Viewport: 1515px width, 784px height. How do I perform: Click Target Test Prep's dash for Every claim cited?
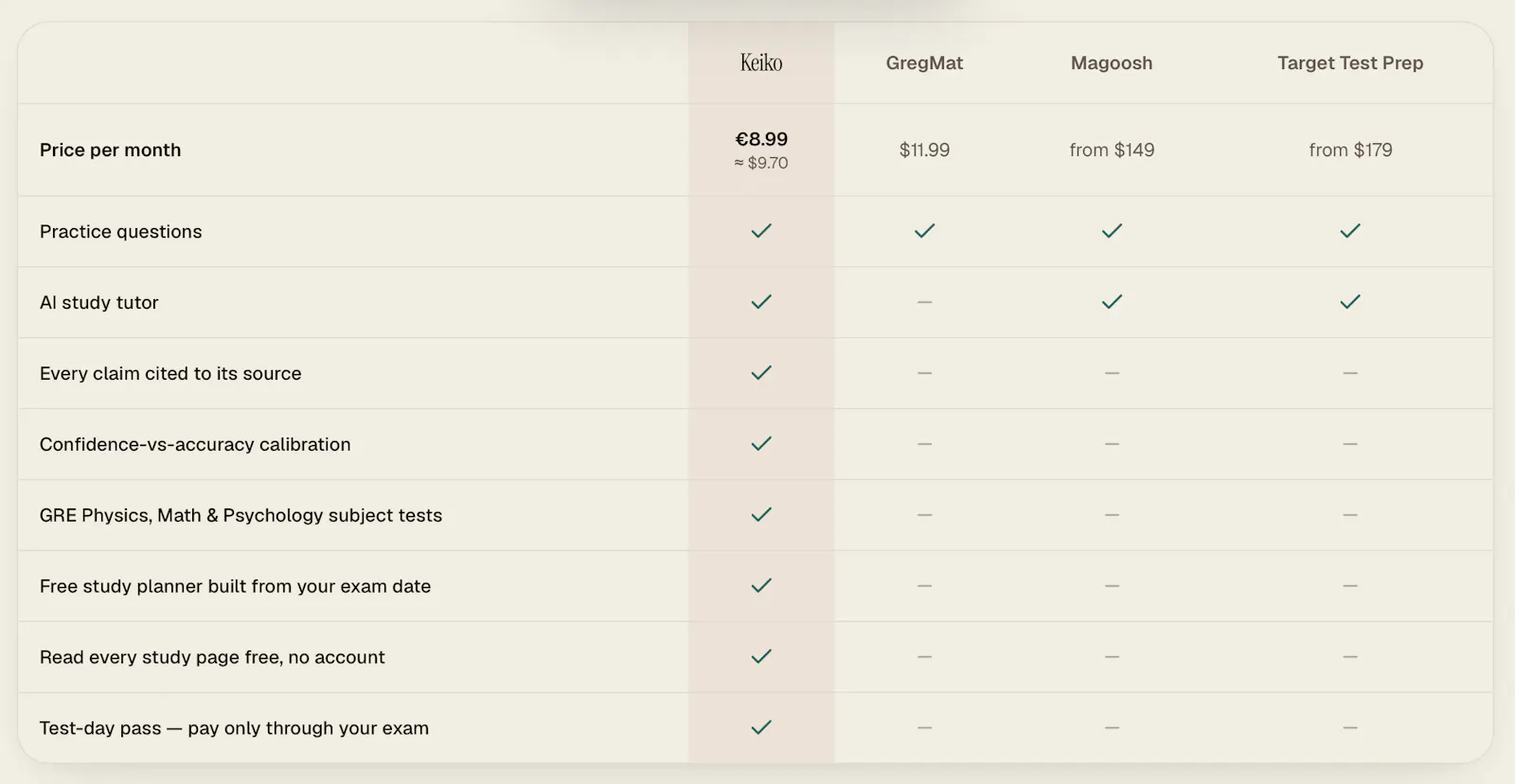pos(1350,373)
